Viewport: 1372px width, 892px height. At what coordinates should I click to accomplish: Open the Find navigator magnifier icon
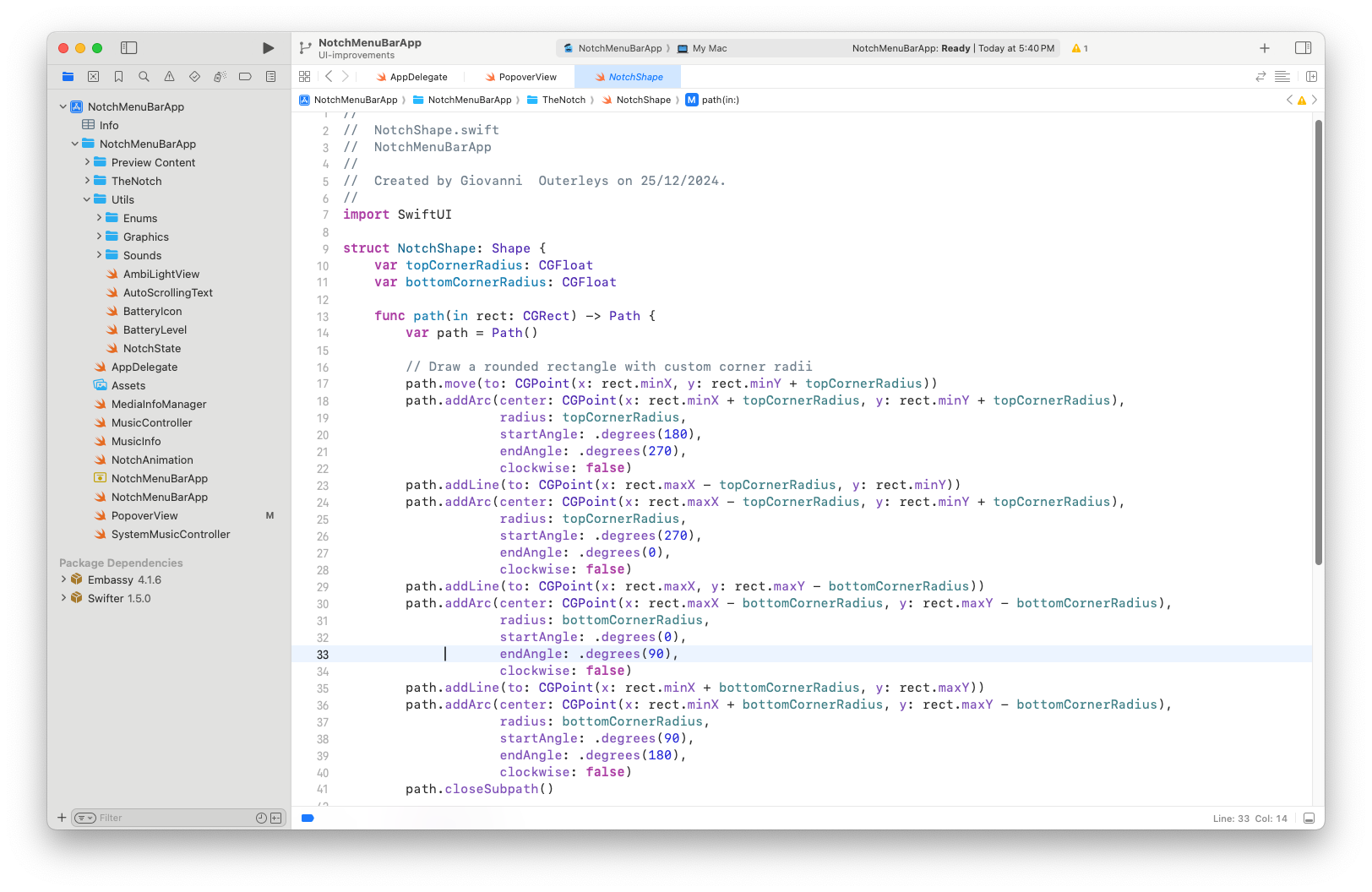[x=144, y=77]
